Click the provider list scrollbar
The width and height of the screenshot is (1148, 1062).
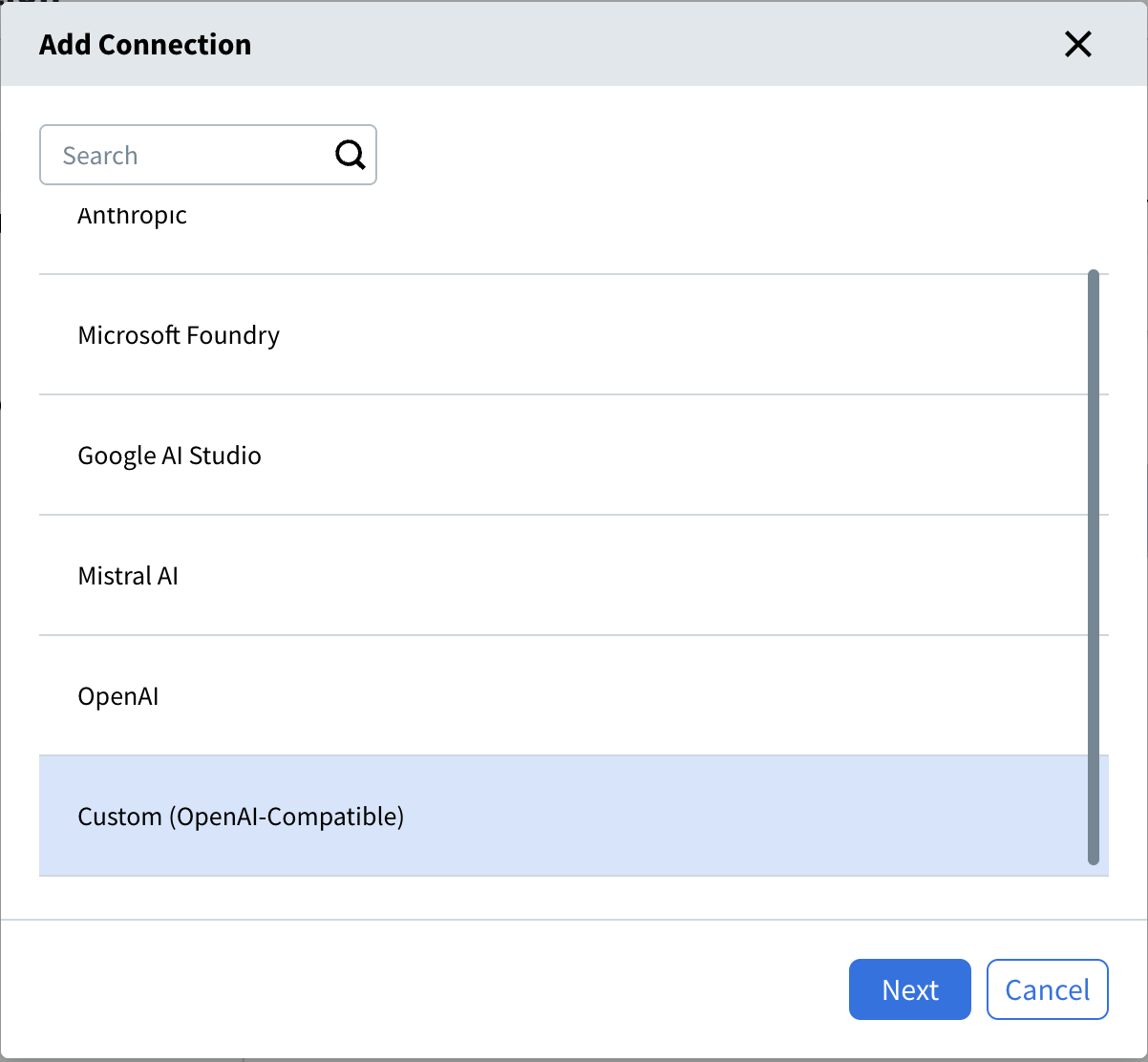pyautogui.click(x=1094, y=567)
